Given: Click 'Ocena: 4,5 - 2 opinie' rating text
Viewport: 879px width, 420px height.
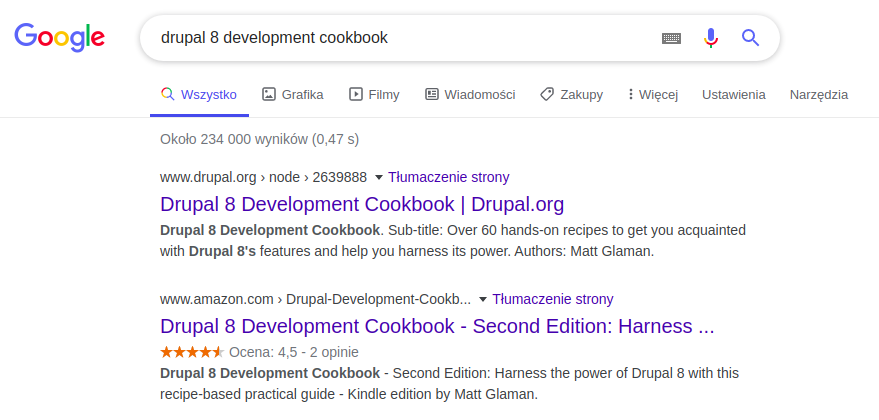Looking at the screenshot, I should (294, 352).
